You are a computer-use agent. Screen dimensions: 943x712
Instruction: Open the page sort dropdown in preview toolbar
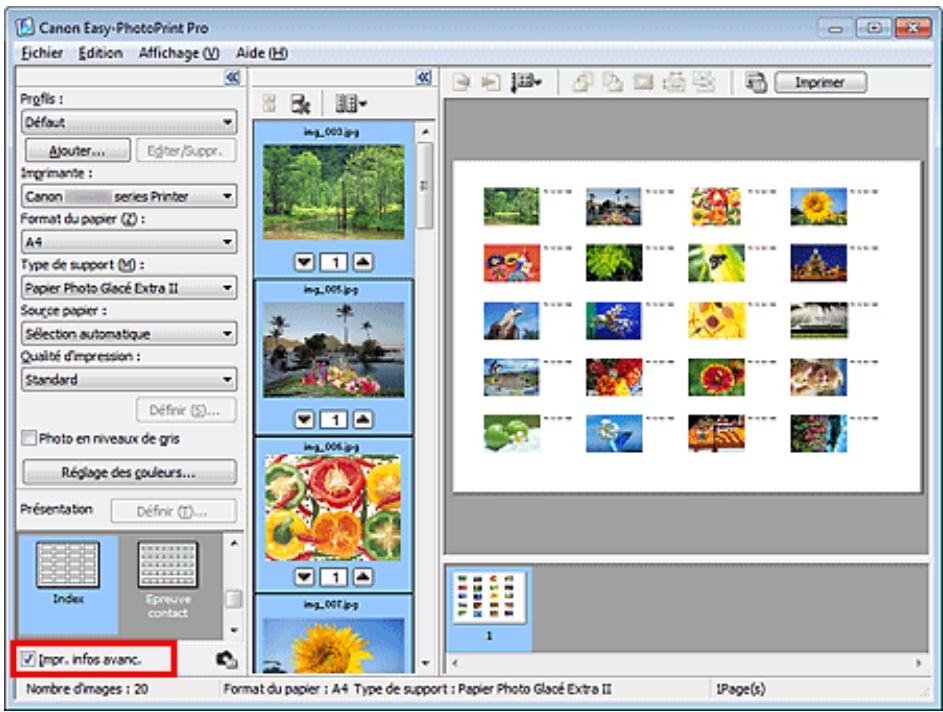[526, 82]
